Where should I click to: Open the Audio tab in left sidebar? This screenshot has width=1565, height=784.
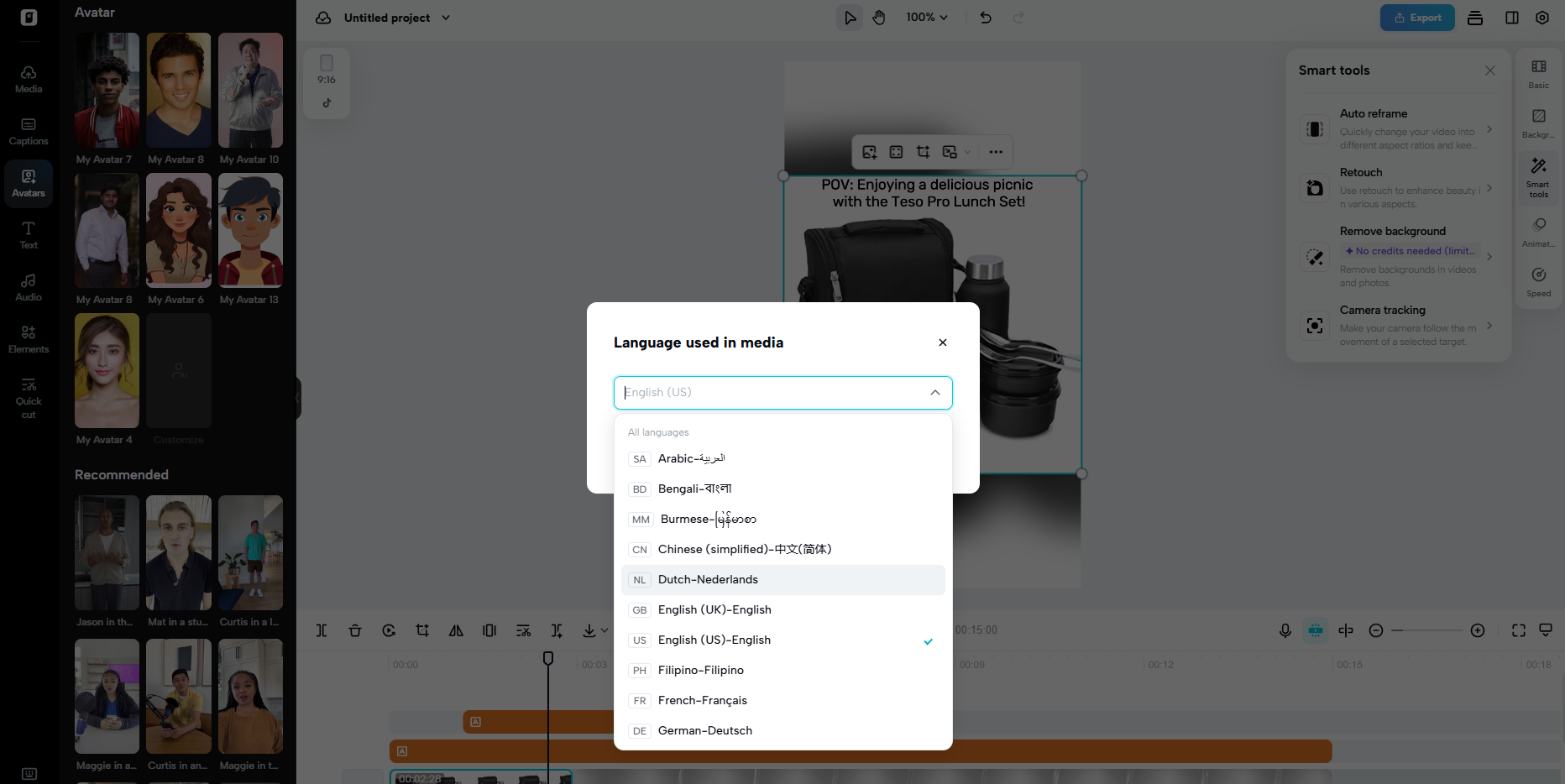[x=29, y=287]
